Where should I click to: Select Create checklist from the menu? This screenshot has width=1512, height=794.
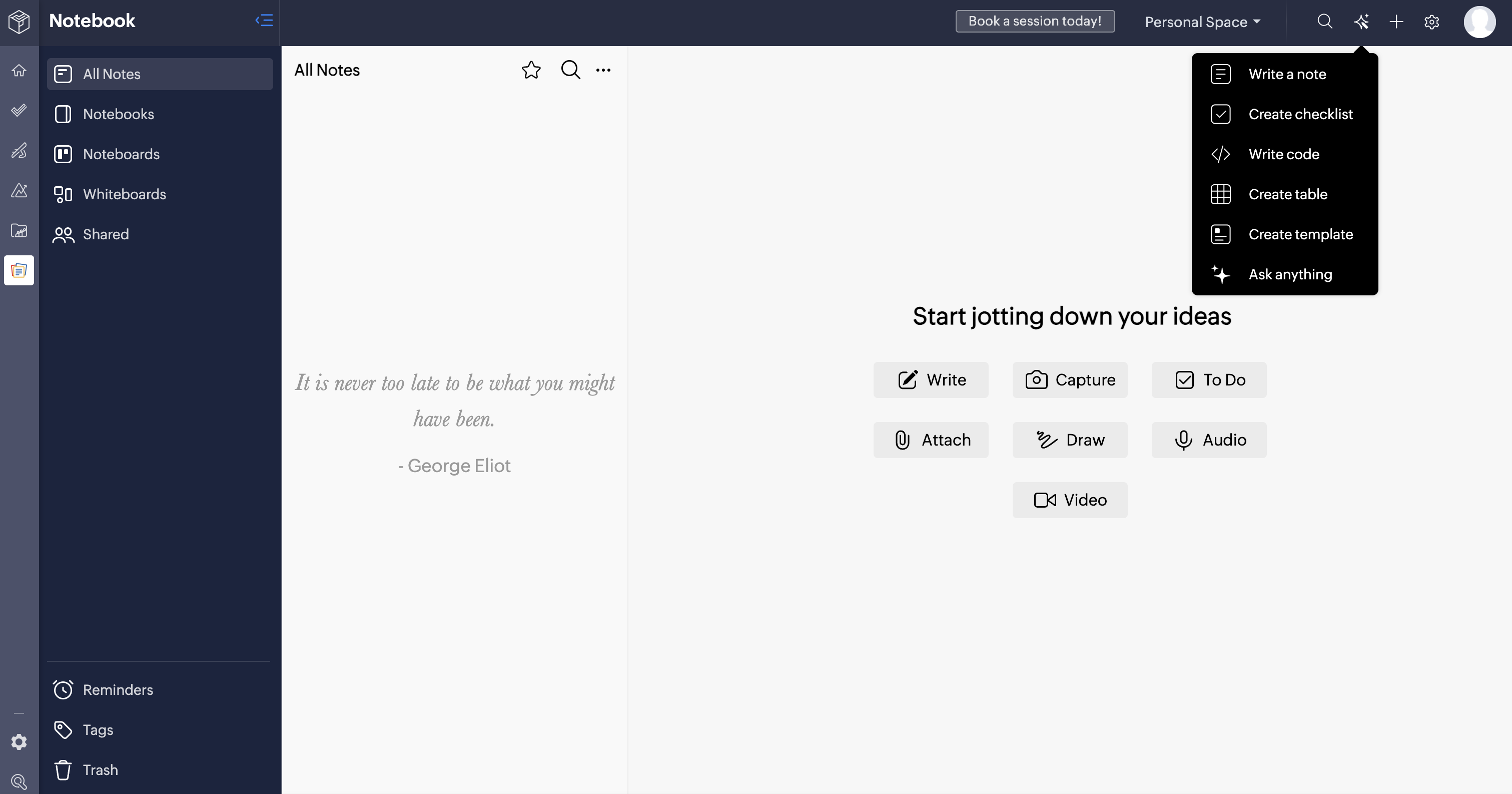(1300, 114)
